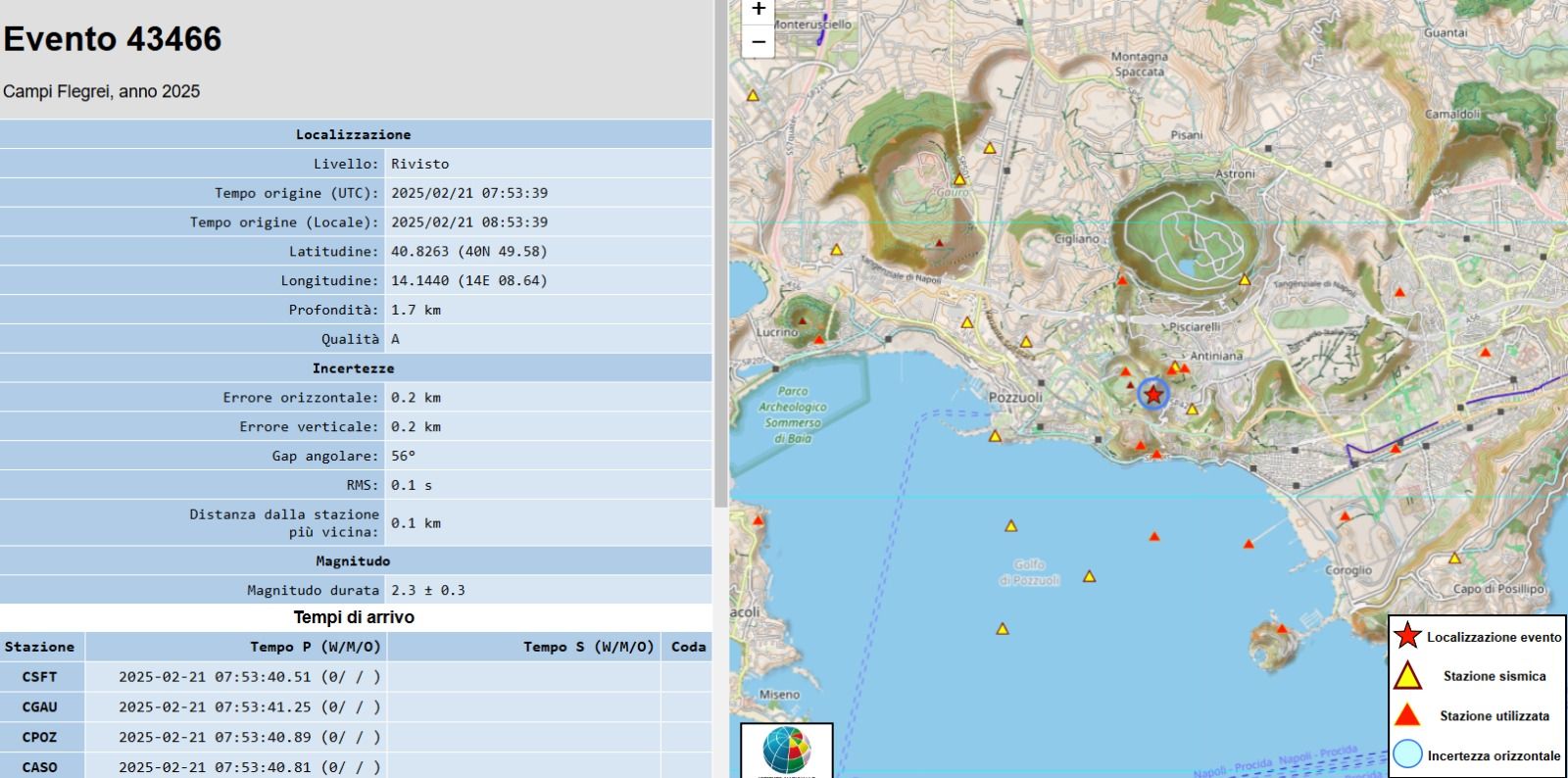Screen dimensions: 1568x778
Task: Click the red station triangle near Lucrino
Action: coord(819,338)
